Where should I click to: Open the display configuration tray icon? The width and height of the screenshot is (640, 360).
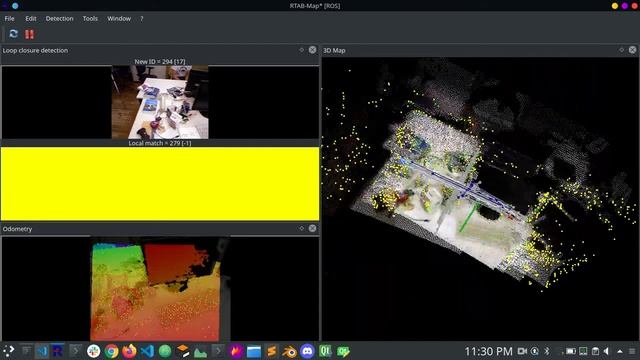tap(583, 351)
